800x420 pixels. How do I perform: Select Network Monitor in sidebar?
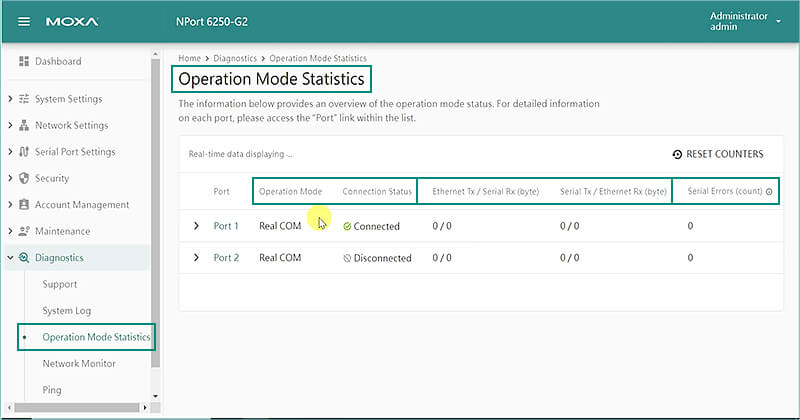coord(78,364)
